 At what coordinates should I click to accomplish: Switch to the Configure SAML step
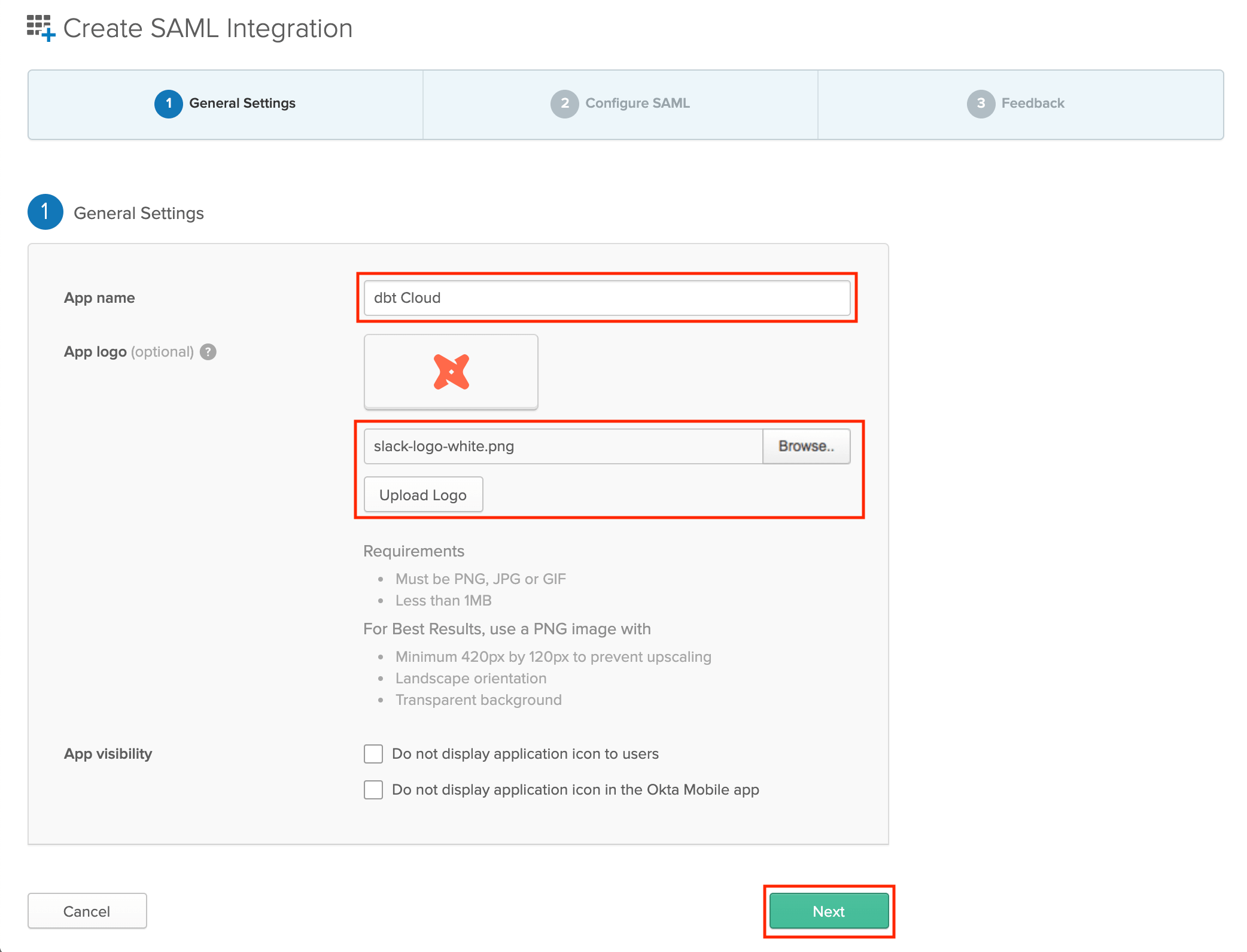pyautogui.click(x=637, y=103)
